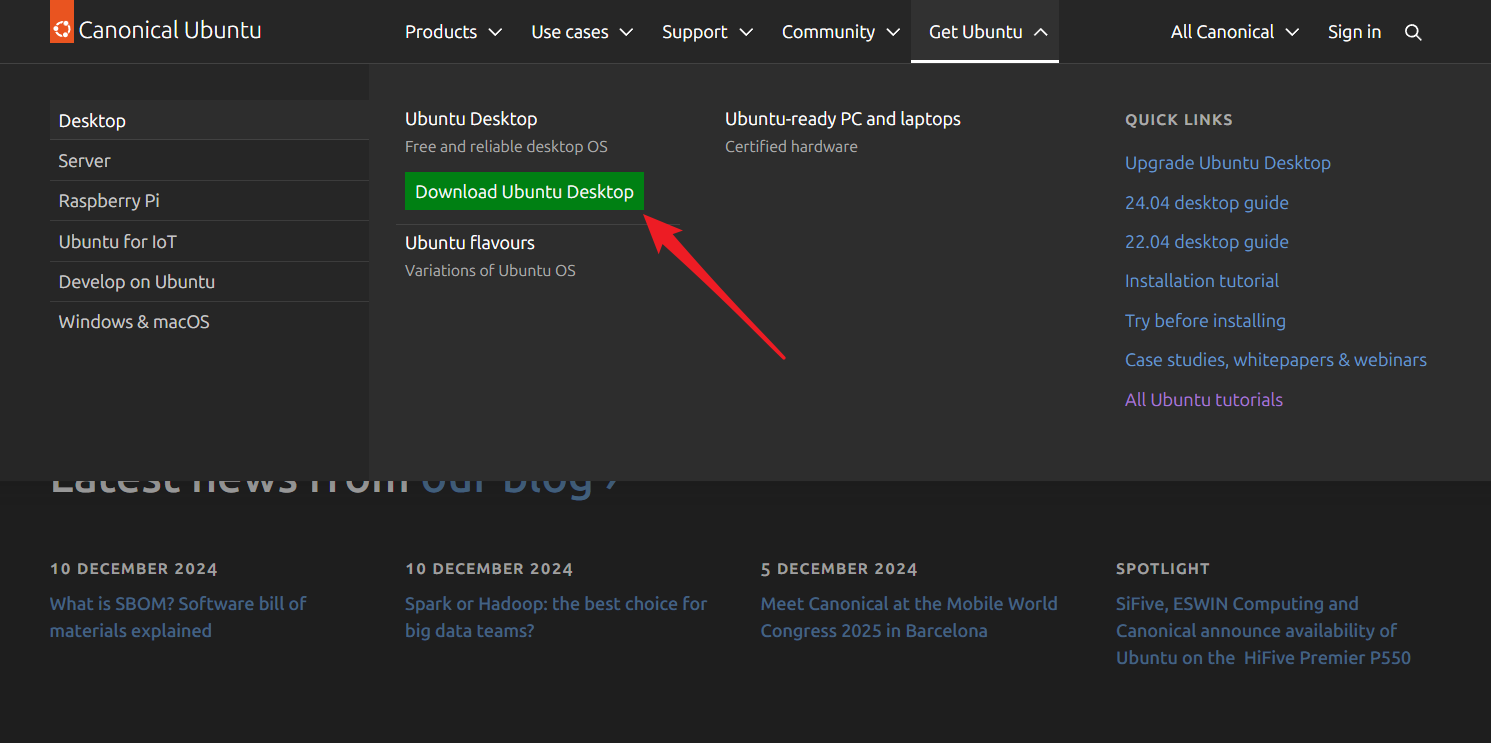Expand the All Canonical dropdown

[x=1235, y=32]
